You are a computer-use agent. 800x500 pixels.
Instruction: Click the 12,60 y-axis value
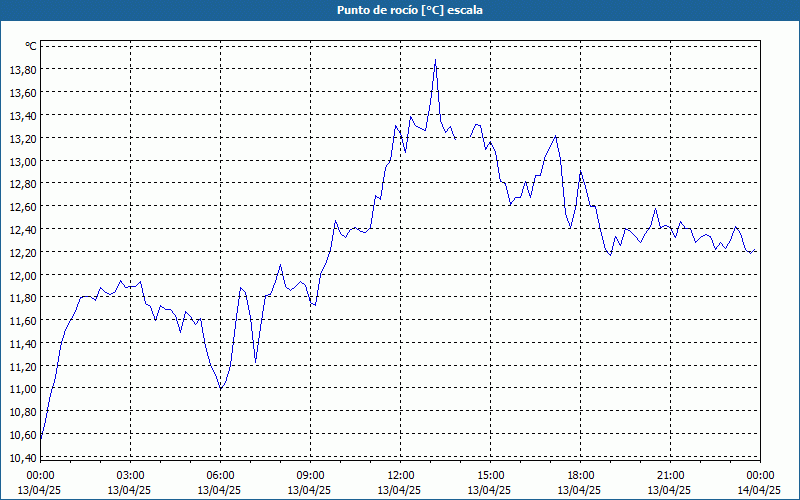[x=23, y=208]
